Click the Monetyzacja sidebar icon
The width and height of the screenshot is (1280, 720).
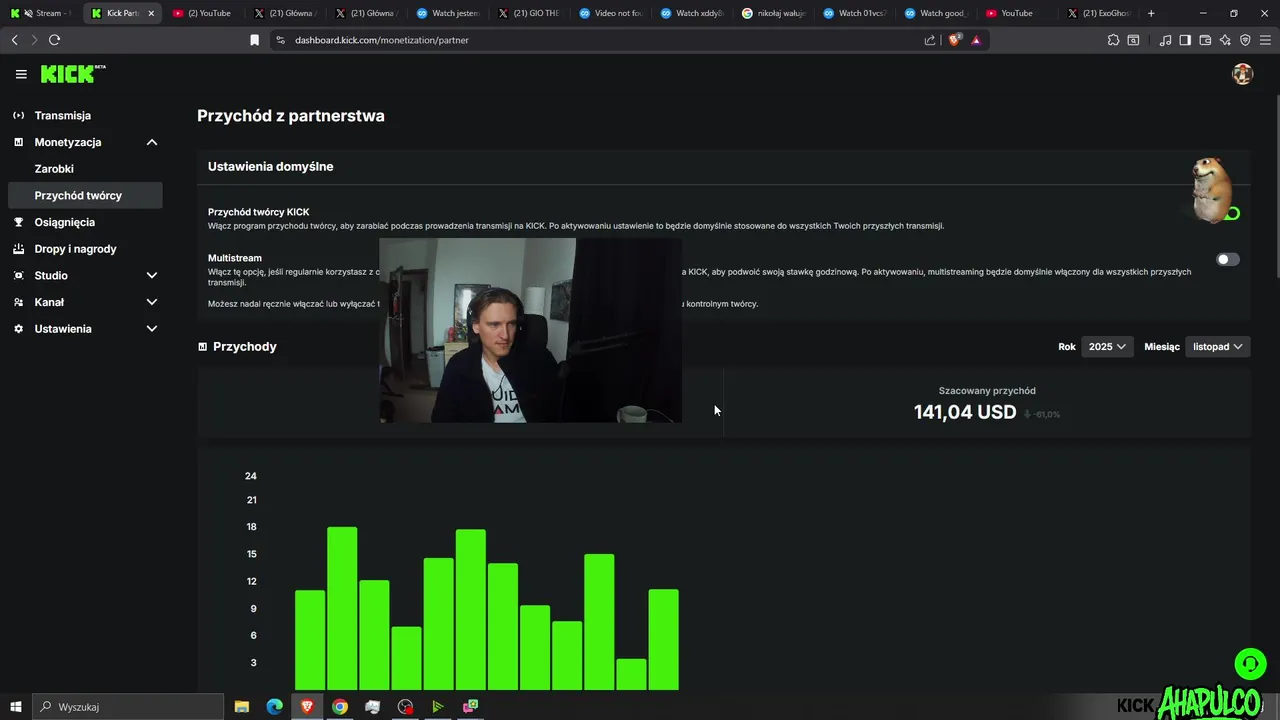coord(18,142)
